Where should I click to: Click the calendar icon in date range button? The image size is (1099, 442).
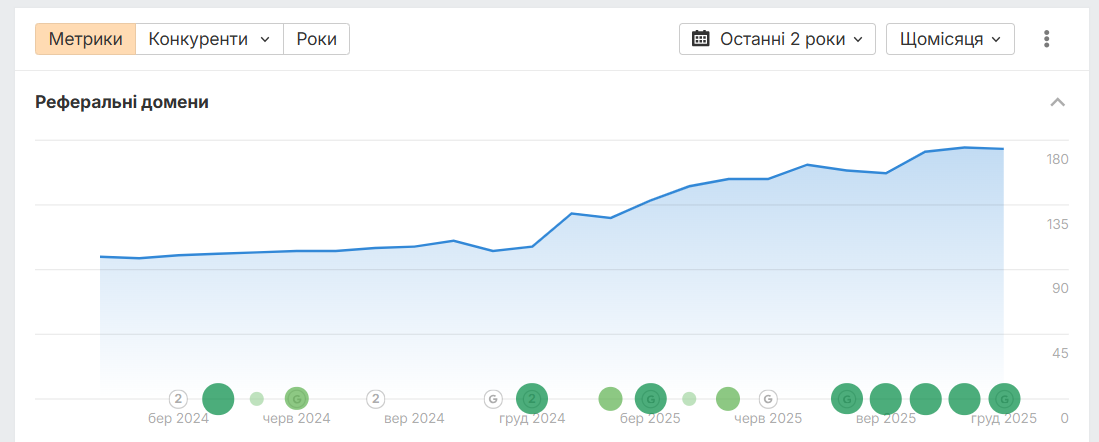point(700,39)
